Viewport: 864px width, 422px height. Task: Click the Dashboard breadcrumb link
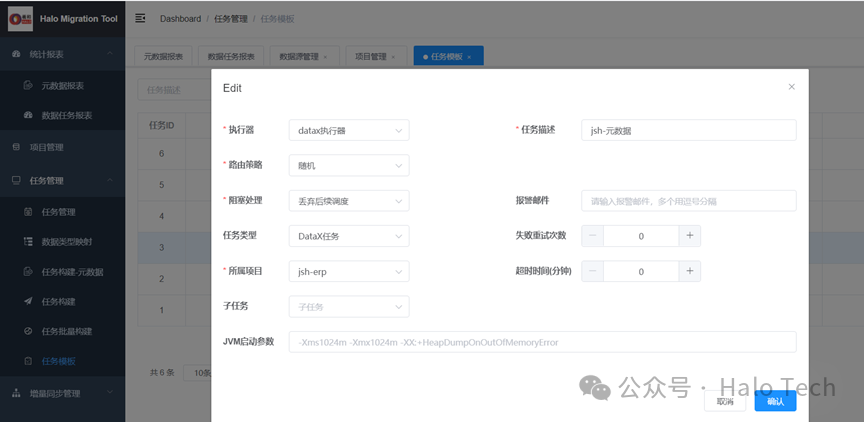point(180,19)
